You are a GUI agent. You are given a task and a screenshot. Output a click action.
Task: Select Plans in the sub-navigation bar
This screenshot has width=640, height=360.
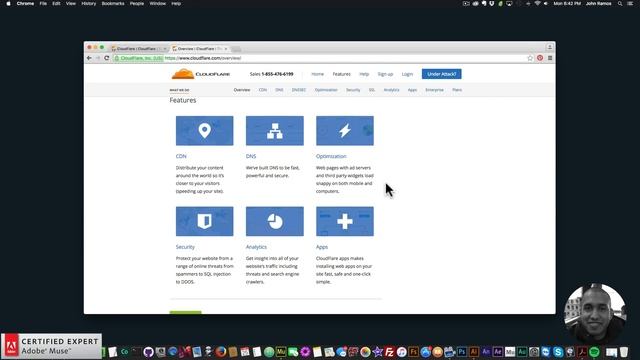tap(457, 90)
